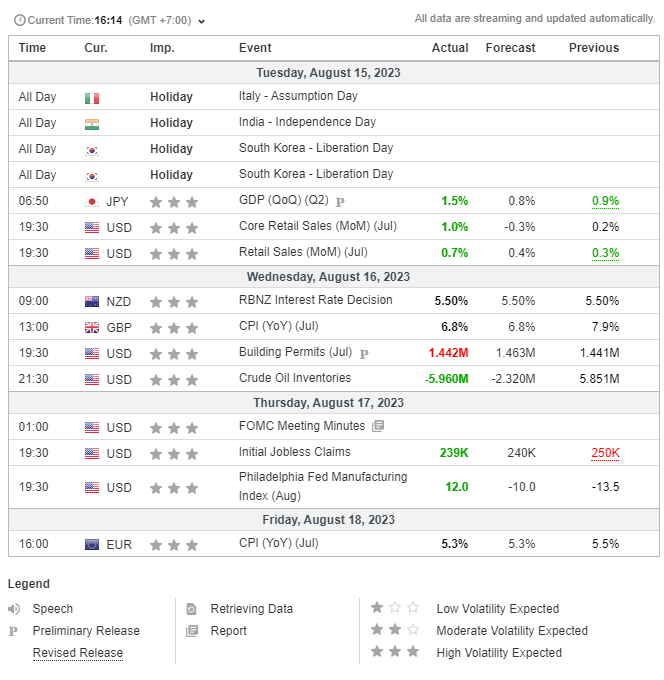Click the India flag icon

tap(92, 124)
